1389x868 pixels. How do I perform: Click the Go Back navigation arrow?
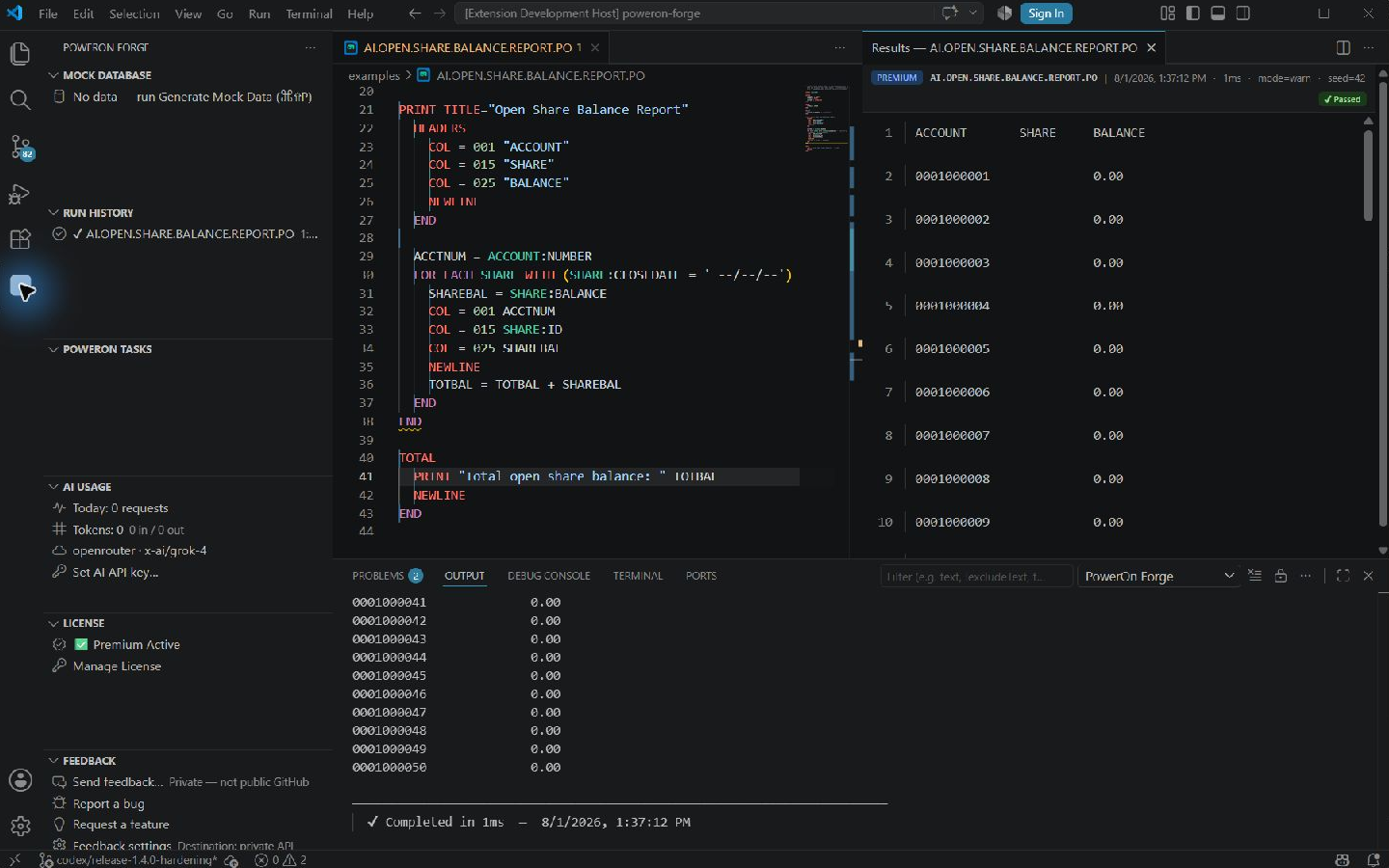[x=415, y=14]
